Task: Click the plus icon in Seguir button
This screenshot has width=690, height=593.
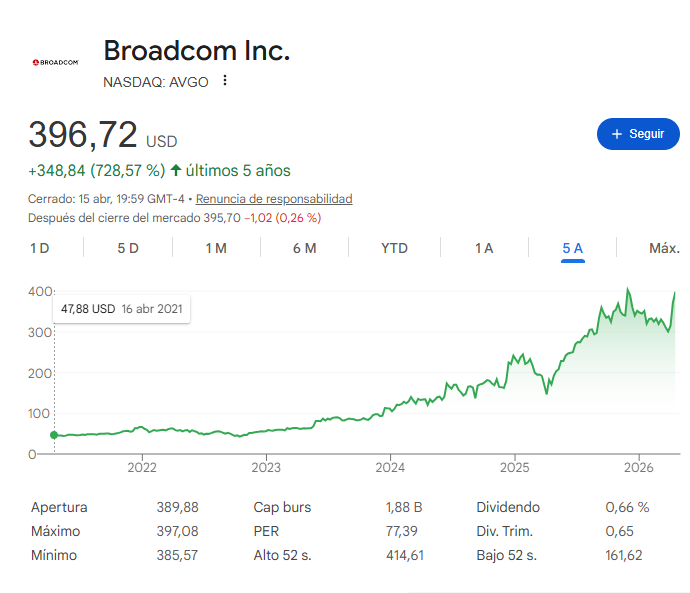Action: [x=617, y=134]
